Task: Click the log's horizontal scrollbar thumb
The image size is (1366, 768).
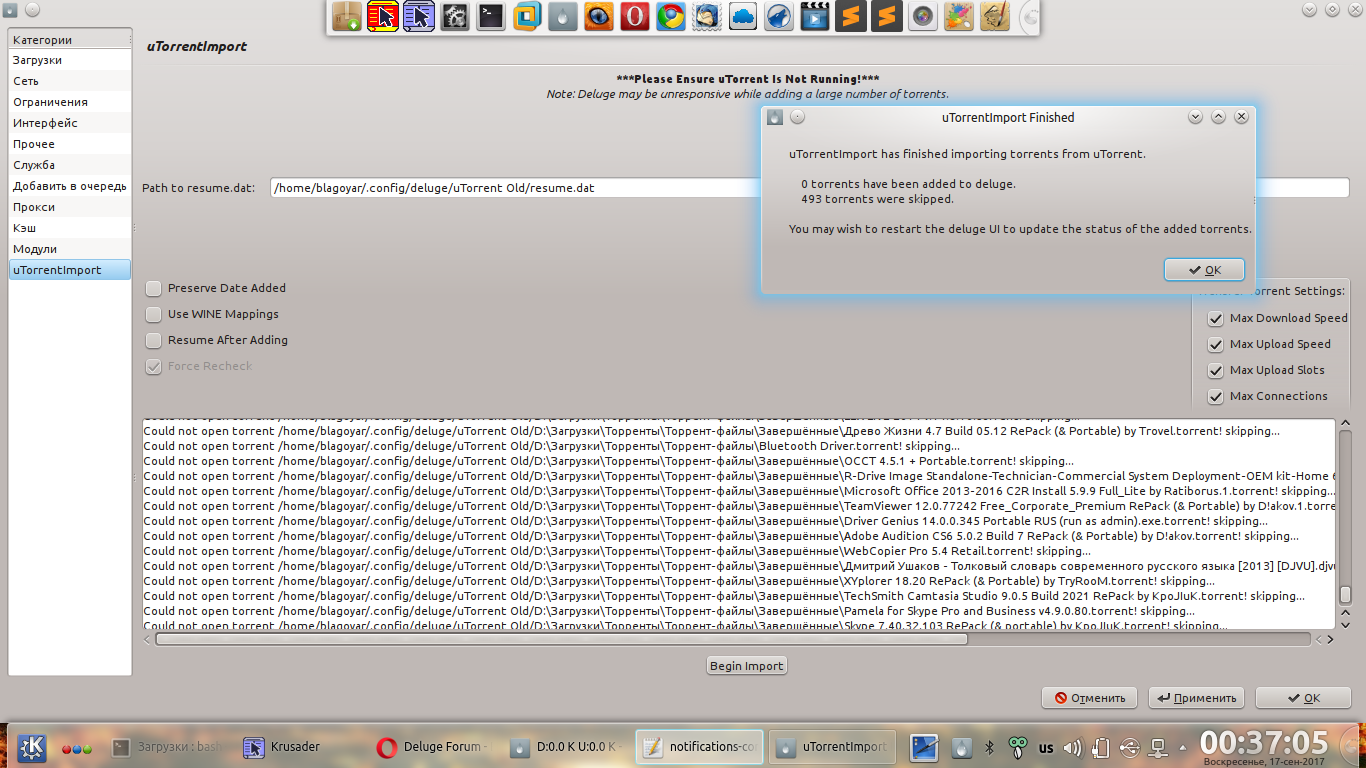Action: (561, 639)
